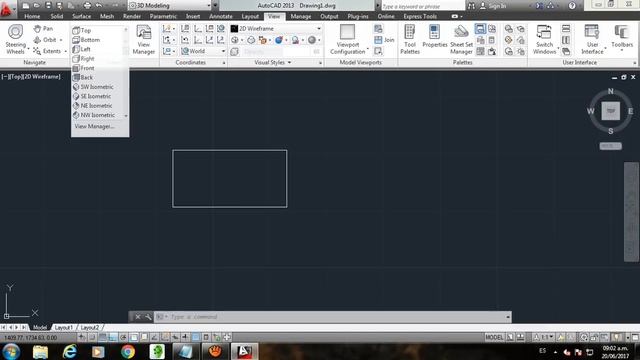Toggle Object Snap in status bar
Viewport: 640px width, 360px height.
[x=134, y=337]
